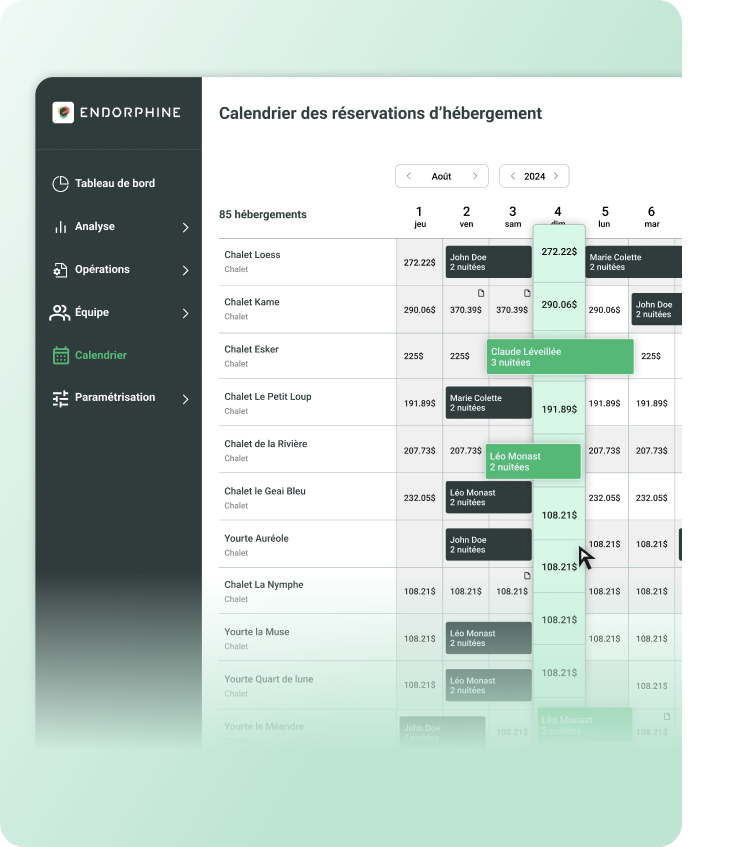The height and width of the screenshot is (847, 730).
Task: Open Léo Monast booking on Yourte Quart de lune
Action: pos(488,685)
